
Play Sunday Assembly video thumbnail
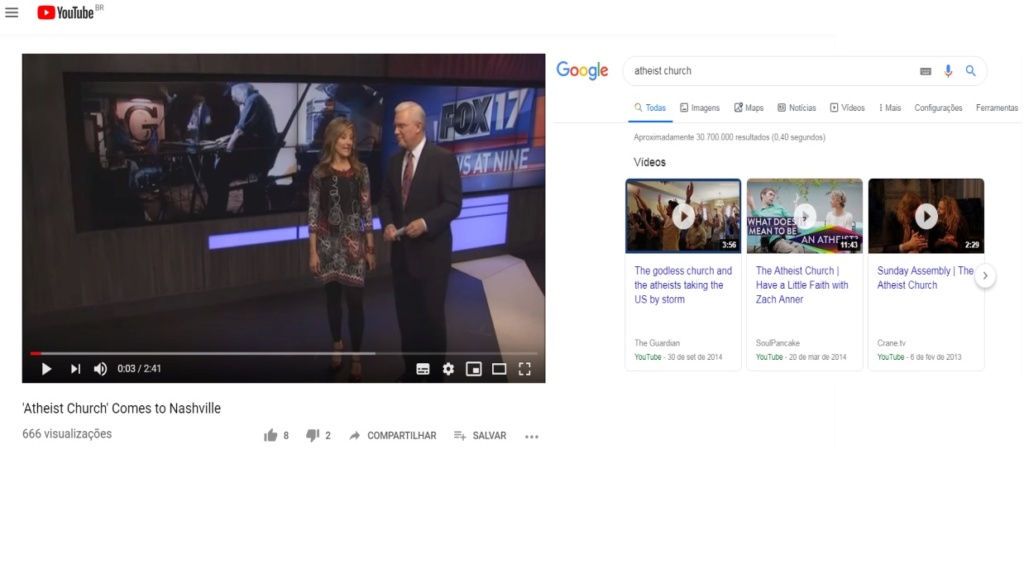click(x=926, y=216)
